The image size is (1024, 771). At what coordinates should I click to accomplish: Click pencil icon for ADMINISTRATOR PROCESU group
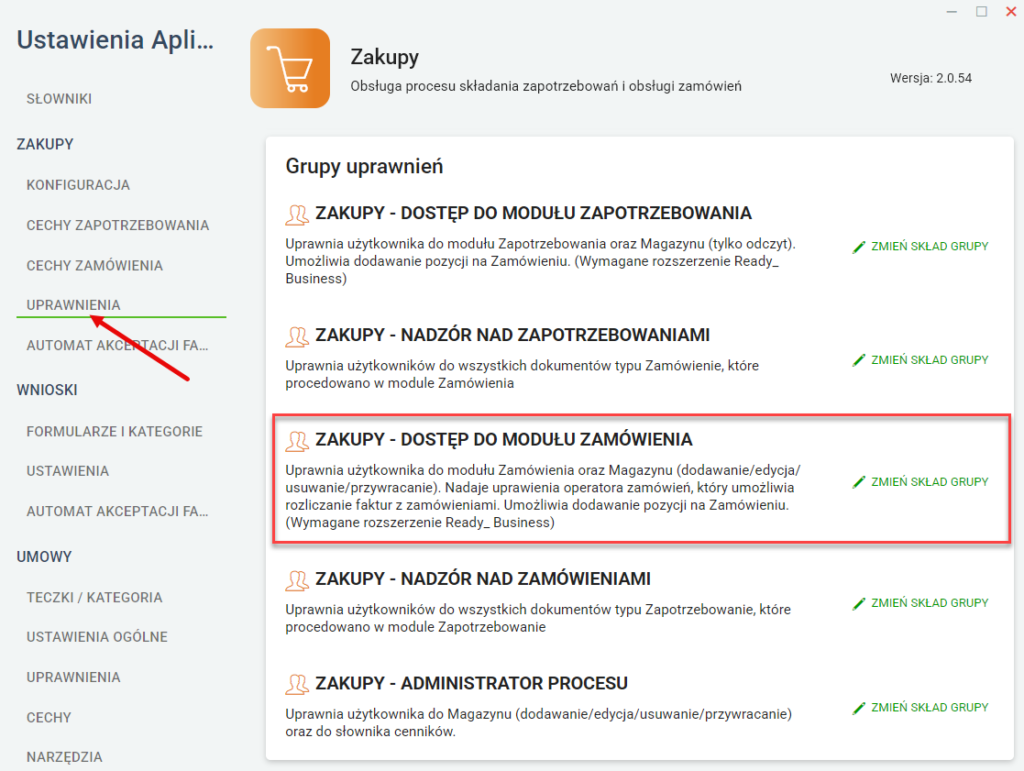click(x=859, y=708)
